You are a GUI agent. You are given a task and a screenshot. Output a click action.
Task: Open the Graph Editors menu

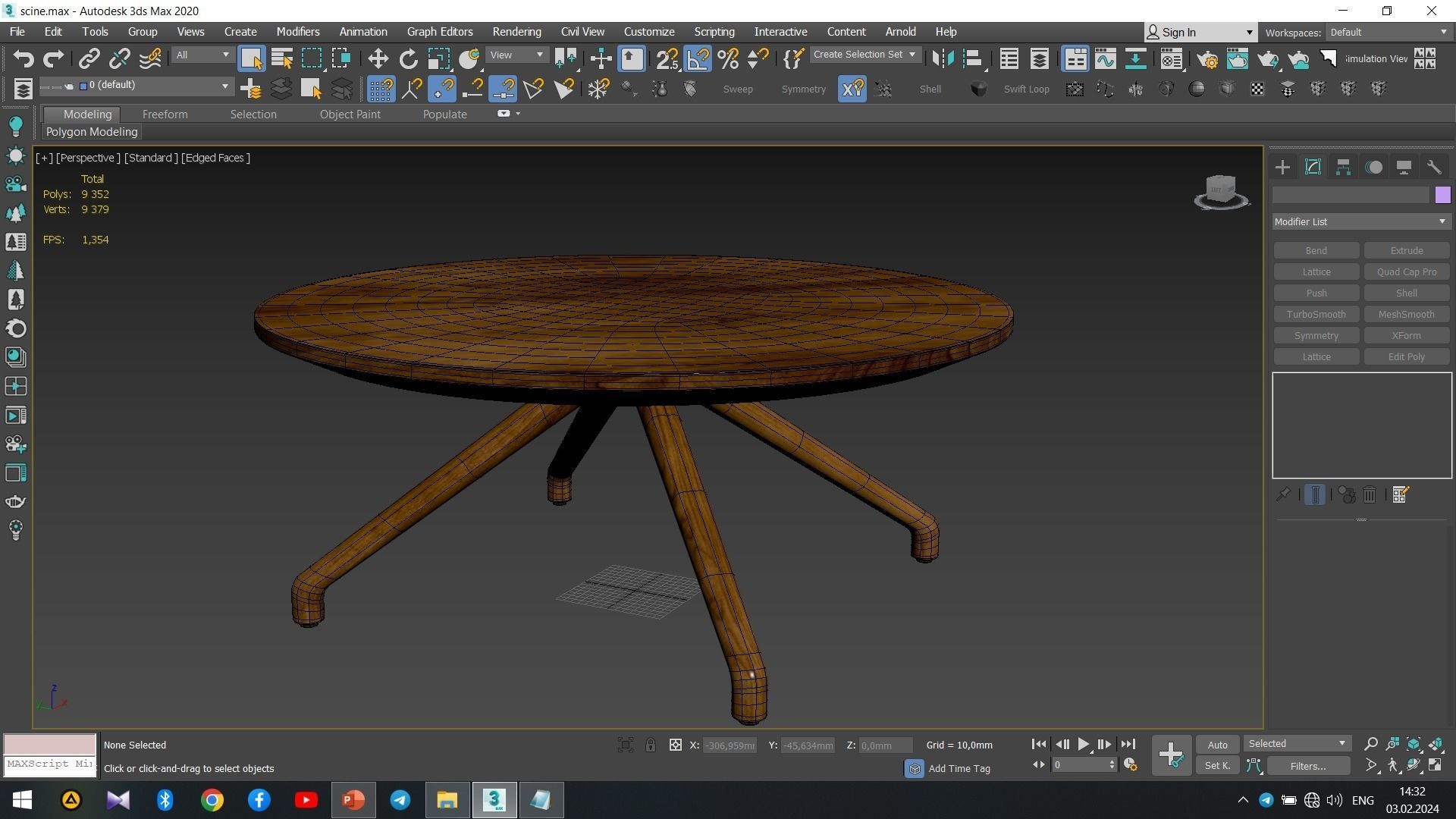click(440, 32)
